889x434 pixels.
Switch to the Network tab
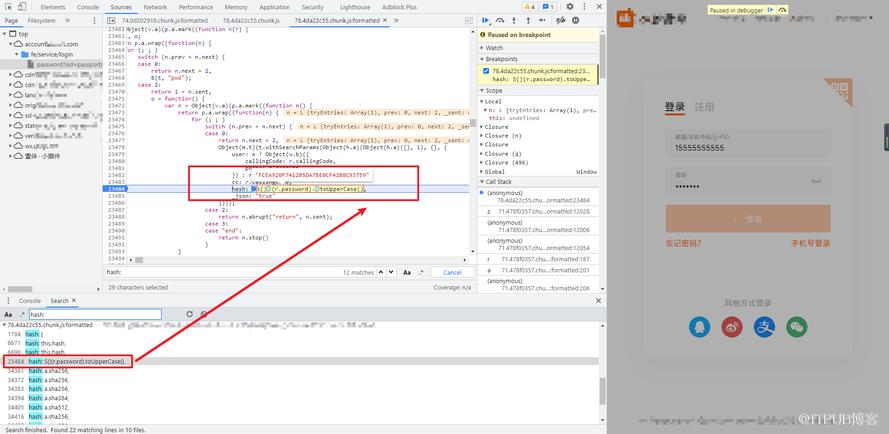click(155, 7)
